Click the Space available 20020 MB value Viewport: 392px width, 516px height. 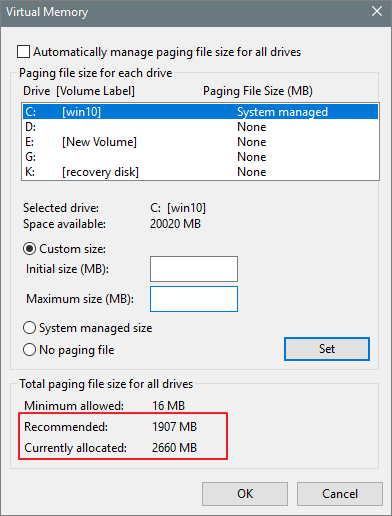175,224
